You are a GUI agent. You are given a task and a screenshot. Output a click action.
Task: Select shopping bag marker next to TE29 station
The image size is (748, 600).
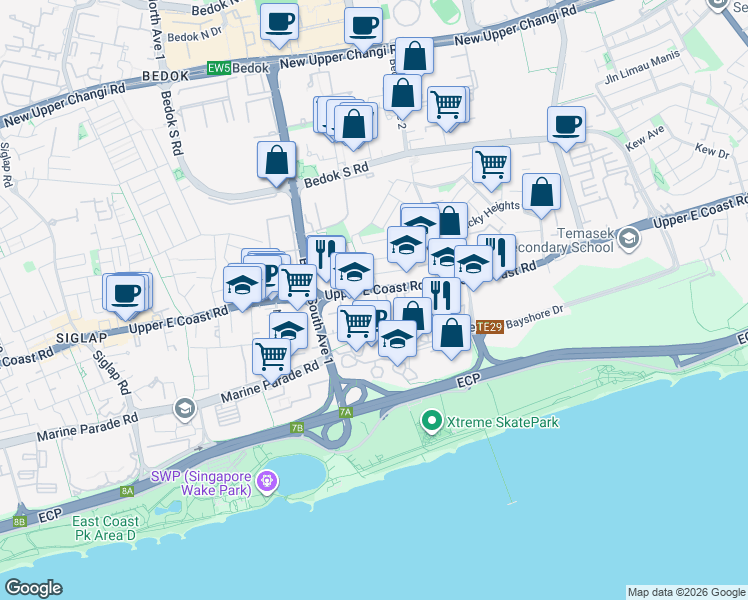[451, 333]
